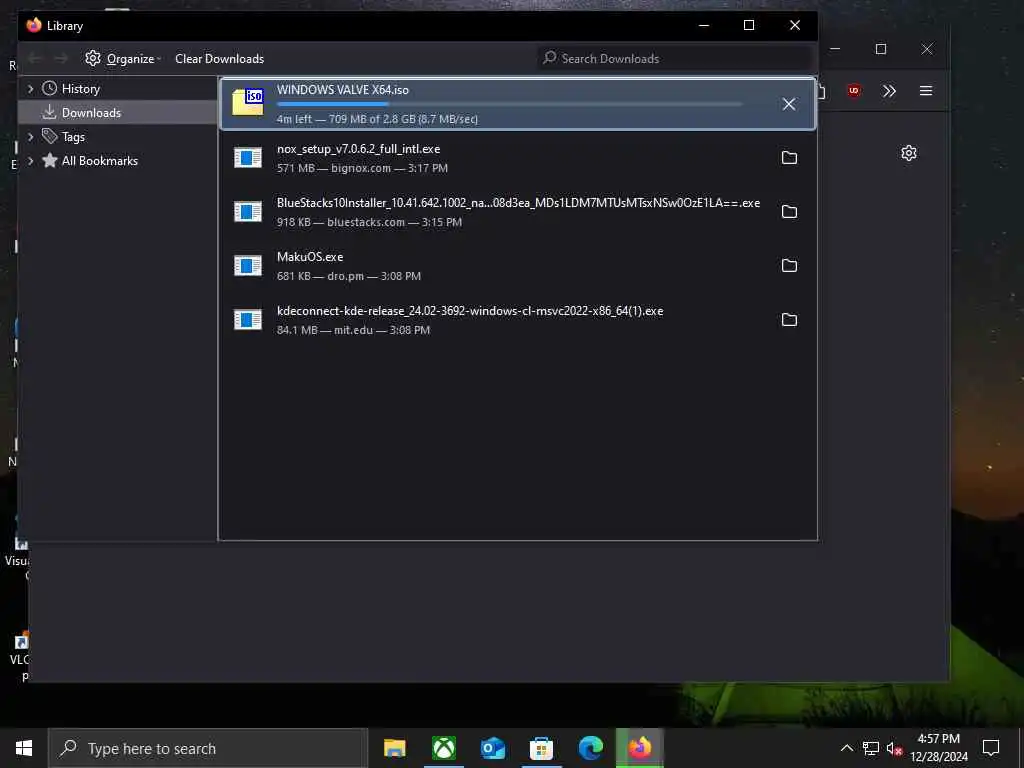Select All Bookmarks in the sidebar
Image resolution: width=1024 pixels, height=768 pixels.
(99, 161)
